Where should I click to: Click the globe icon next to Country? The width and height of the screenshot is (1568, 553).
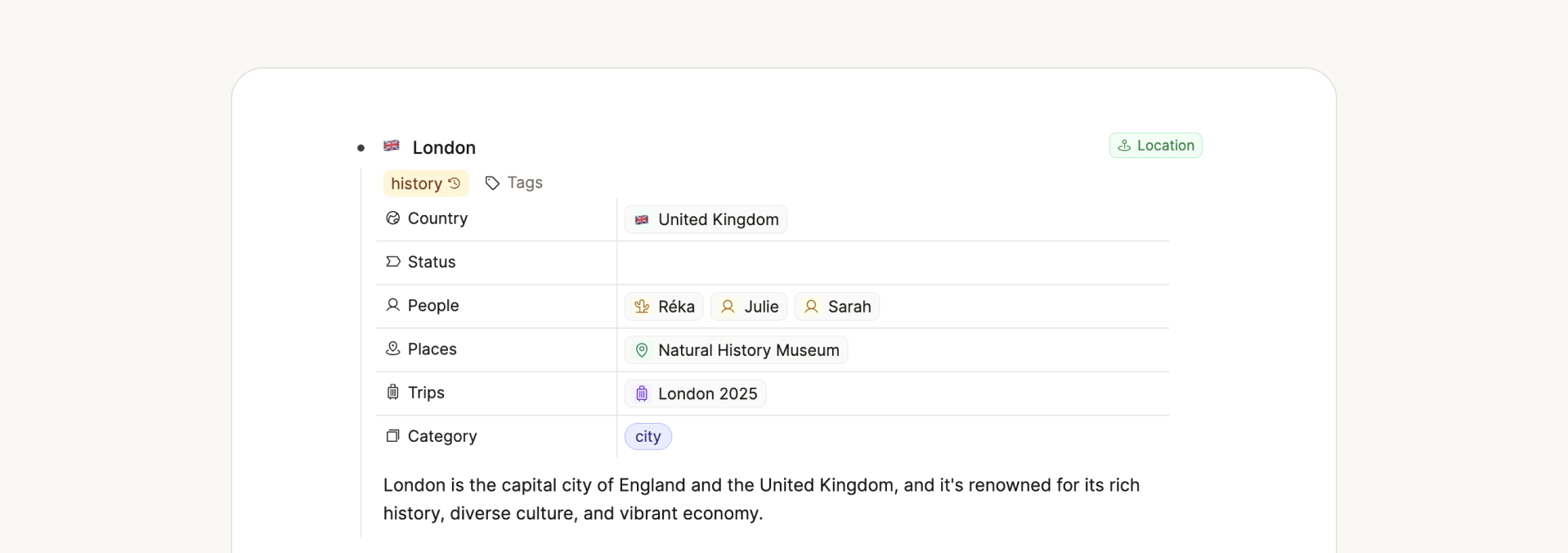(x=393, y=218)
